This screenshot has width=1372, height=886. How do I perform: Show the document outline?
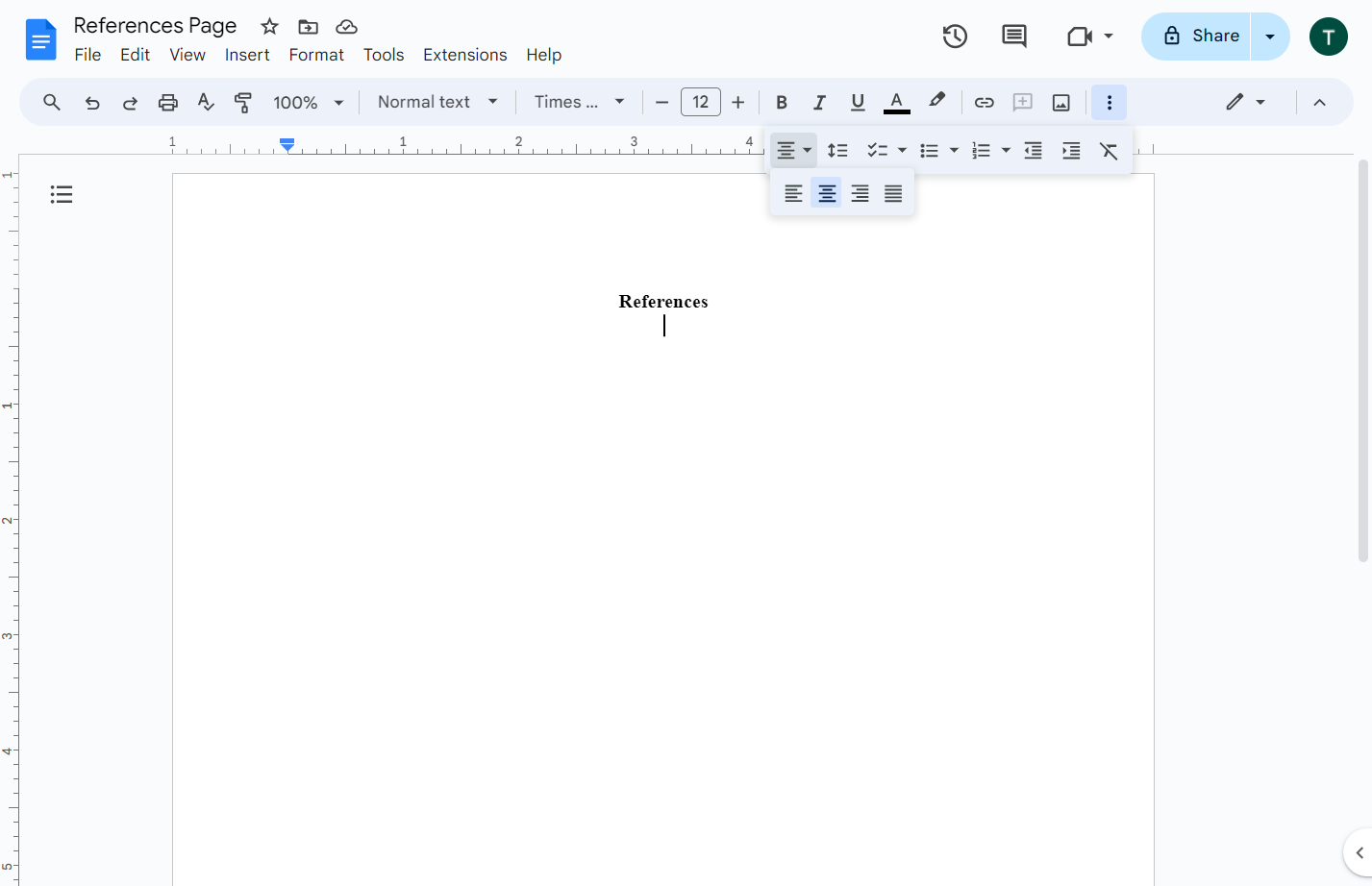[62, 195]
